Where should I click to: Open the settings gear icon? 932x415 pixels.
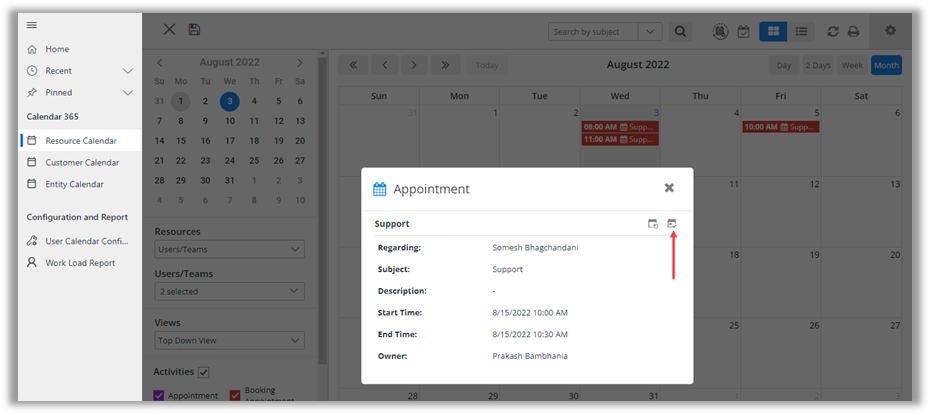[890, 31]
